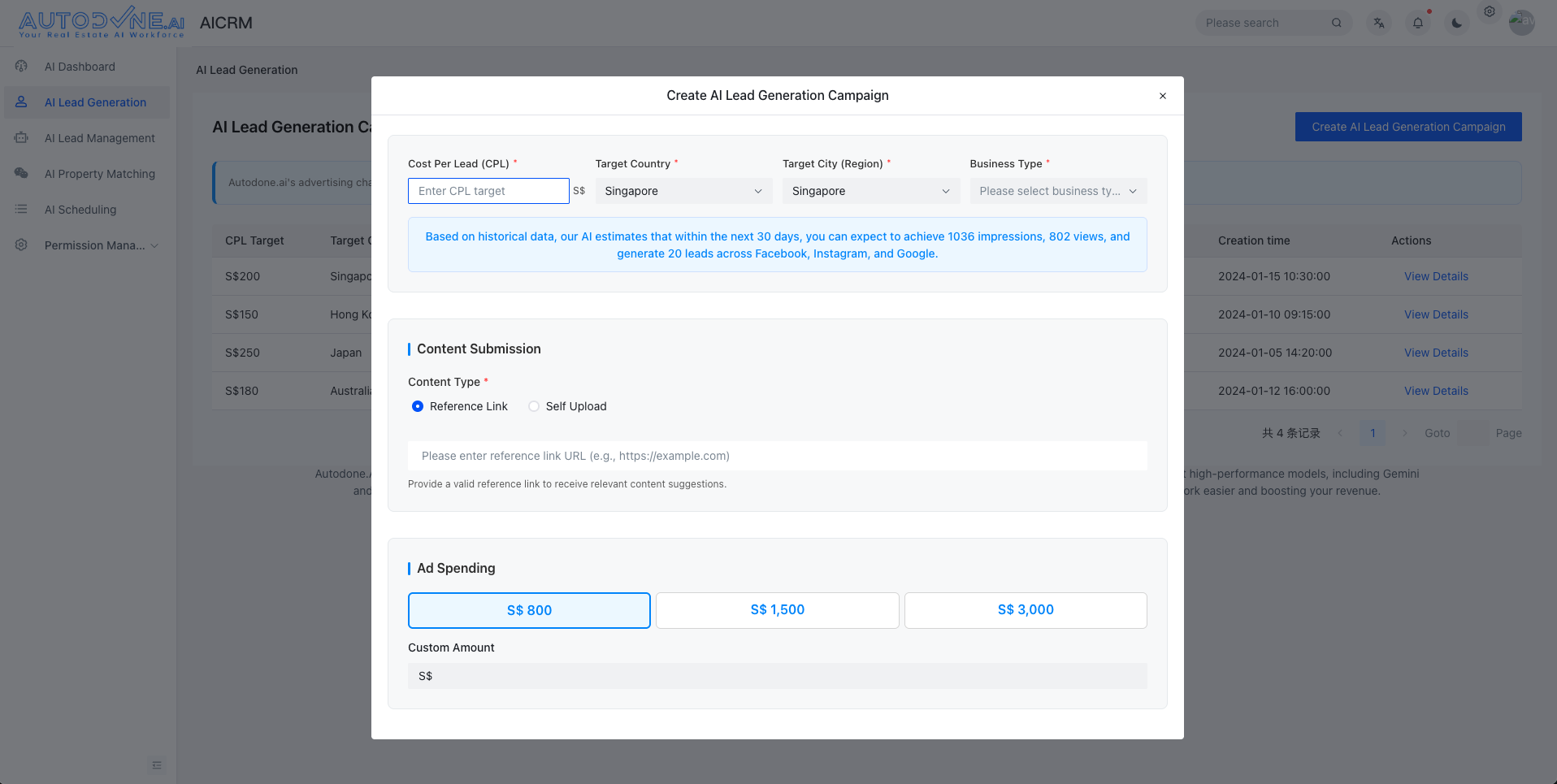Pick the S$ 3,000 ad spending button

pos(1026,610)
